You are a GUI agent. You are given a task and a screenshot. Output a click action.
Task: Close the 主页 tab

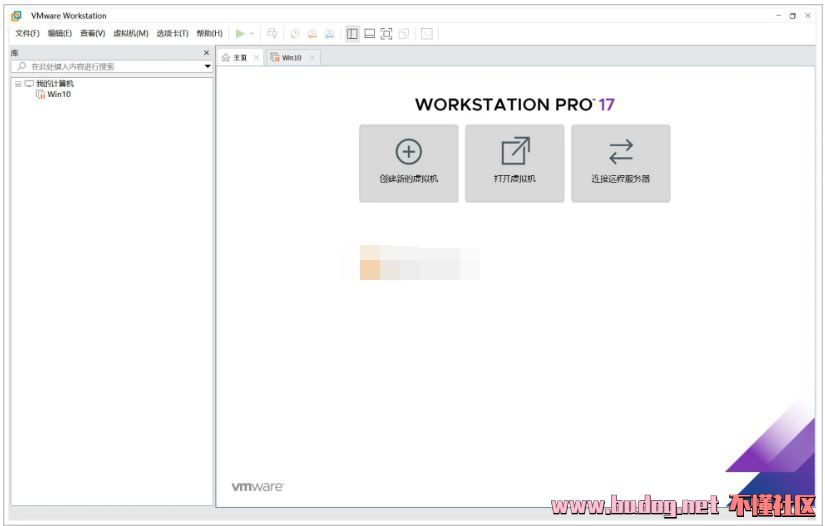coord(256,57)
